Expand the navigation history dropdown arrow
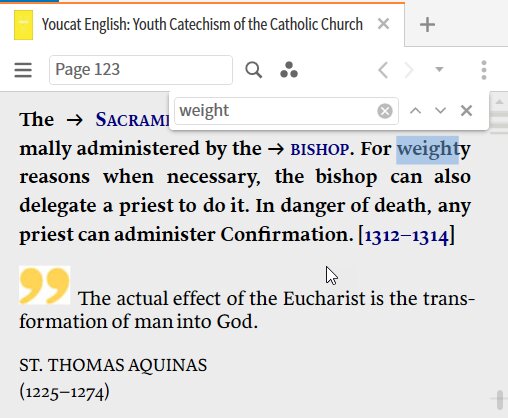 pos(439,69)
